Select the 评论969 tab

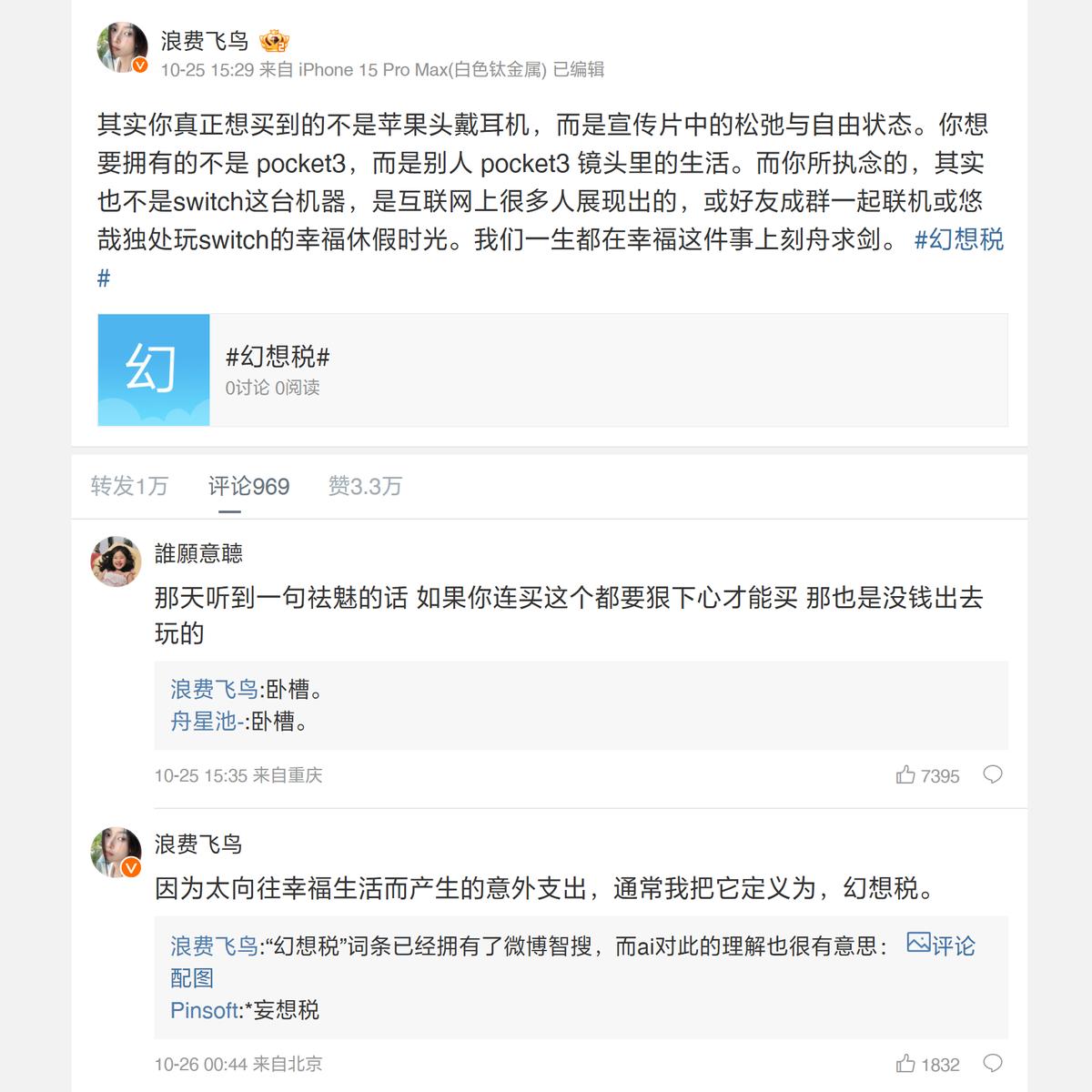(248, 486)
